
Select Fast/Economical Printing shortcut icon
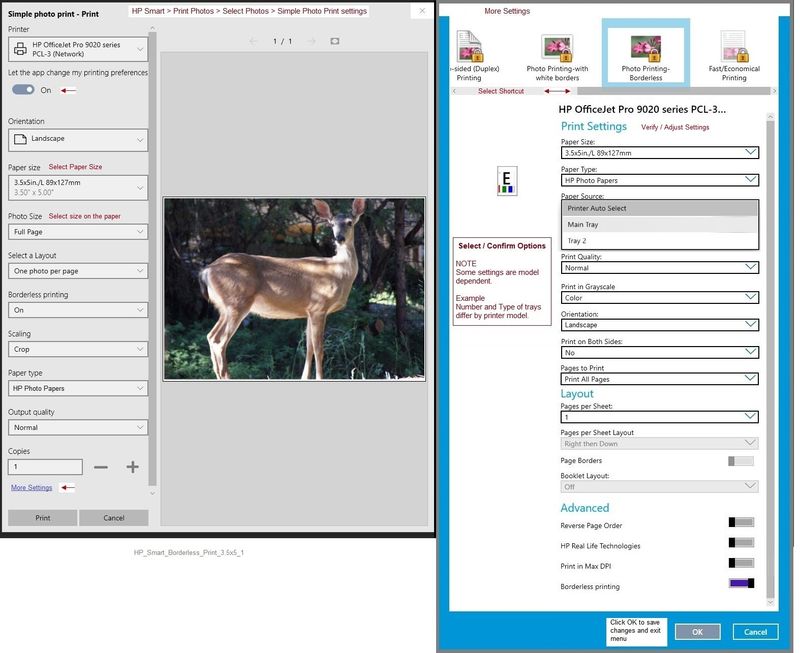(x=734, y=46)
